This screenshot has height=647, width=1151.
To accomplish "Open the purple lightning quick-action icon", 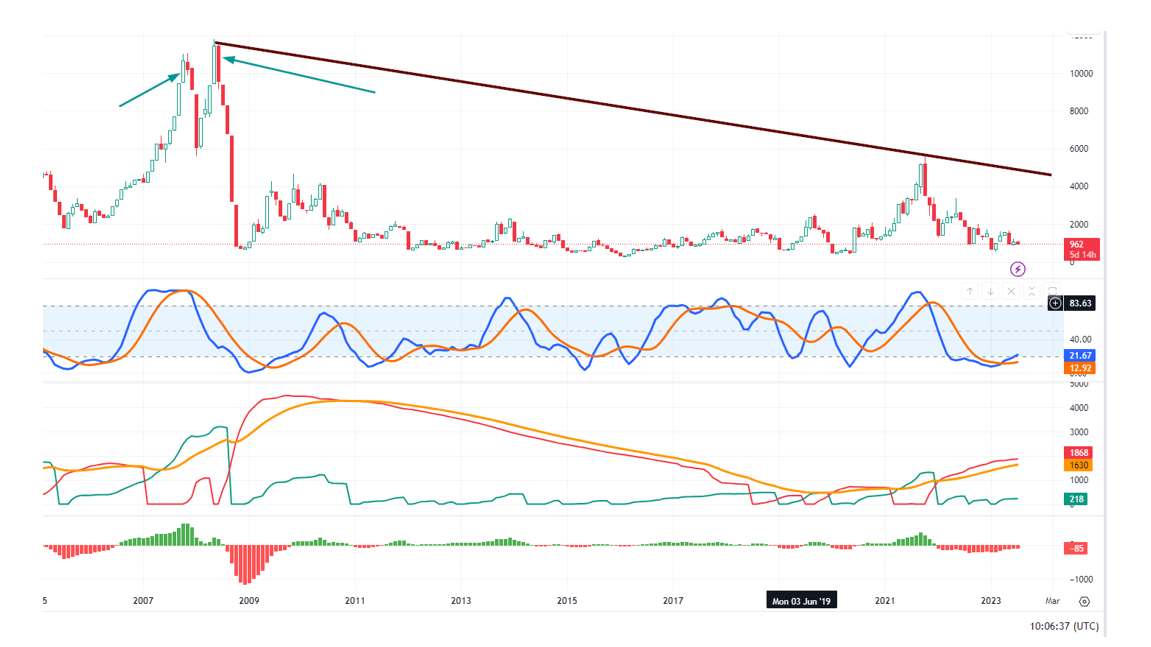I will 1017,268.
